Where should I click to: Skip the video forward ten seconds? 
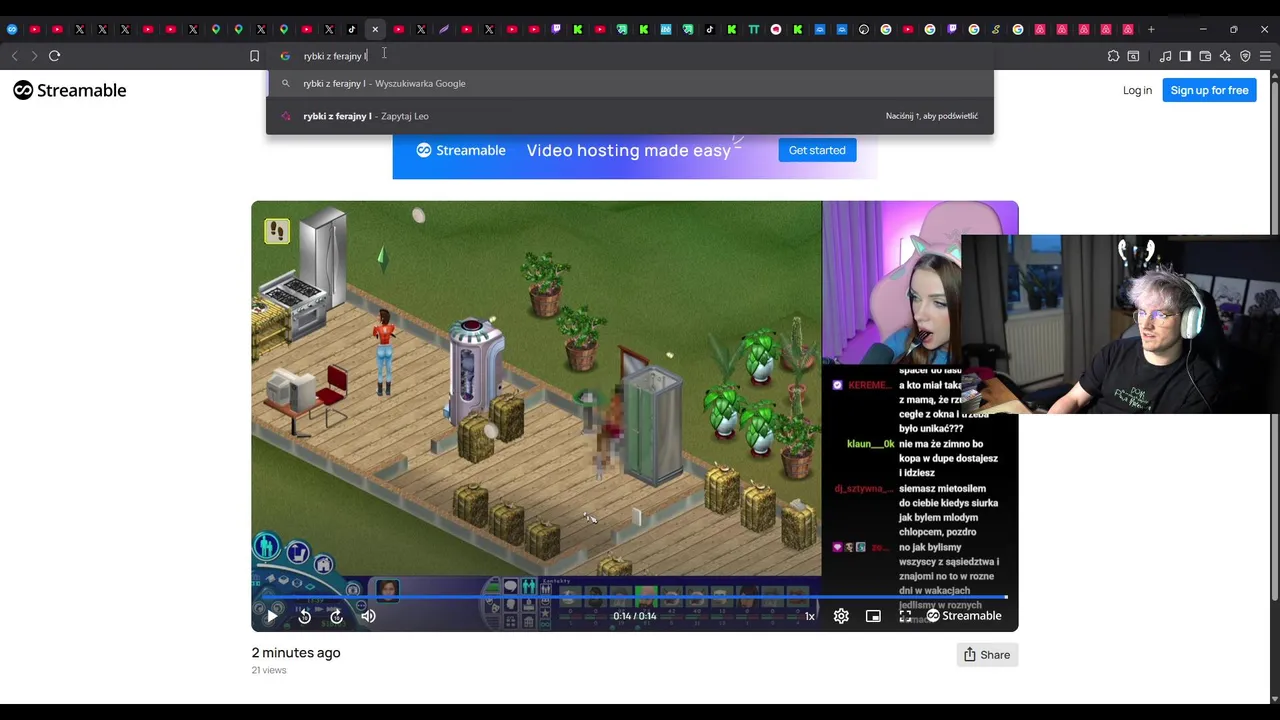tap(337, 616)
